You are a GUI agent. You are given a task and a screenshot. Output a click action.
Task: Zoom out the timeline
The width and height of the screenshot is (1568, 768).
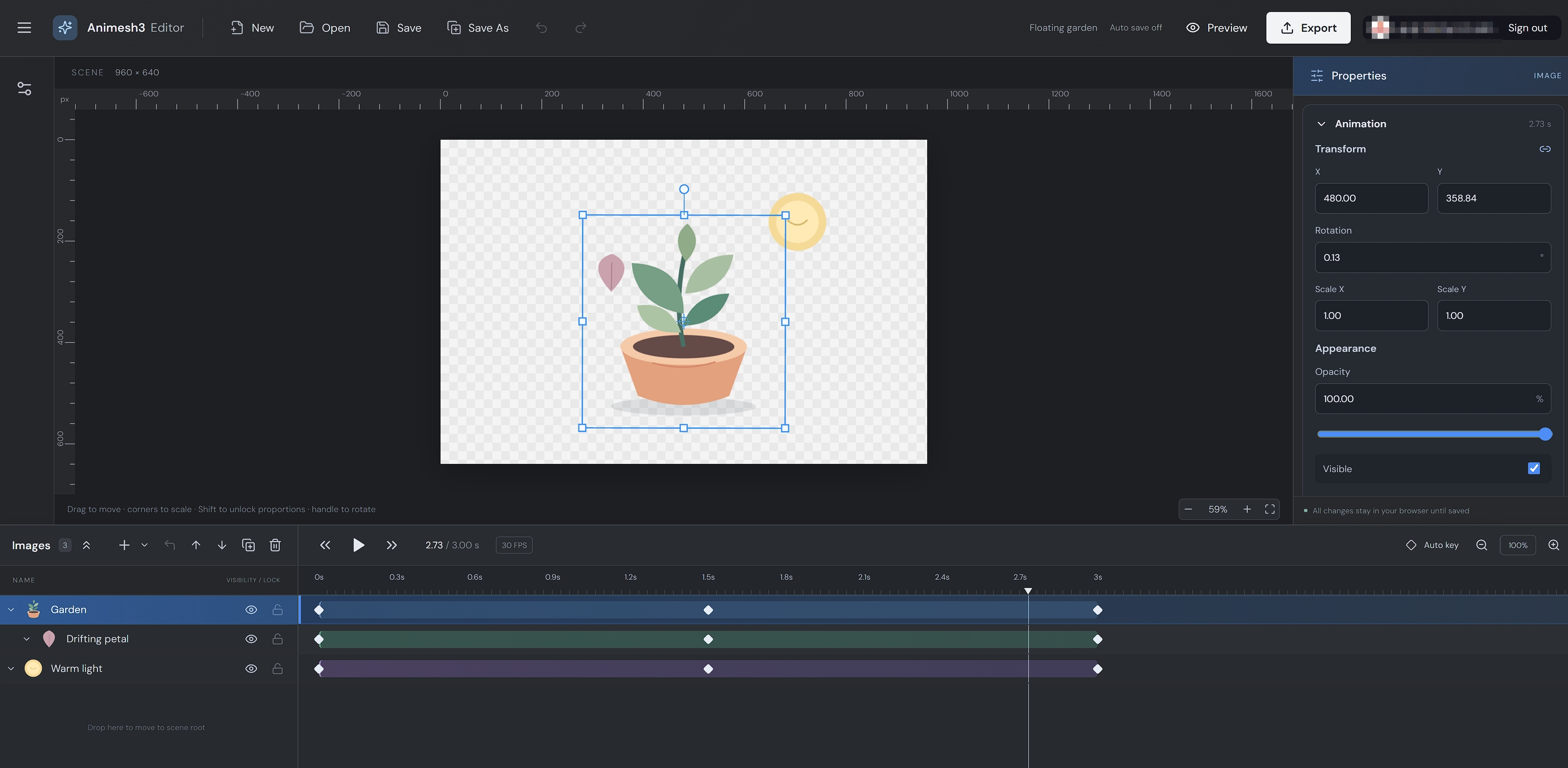tap(1481, 545)
